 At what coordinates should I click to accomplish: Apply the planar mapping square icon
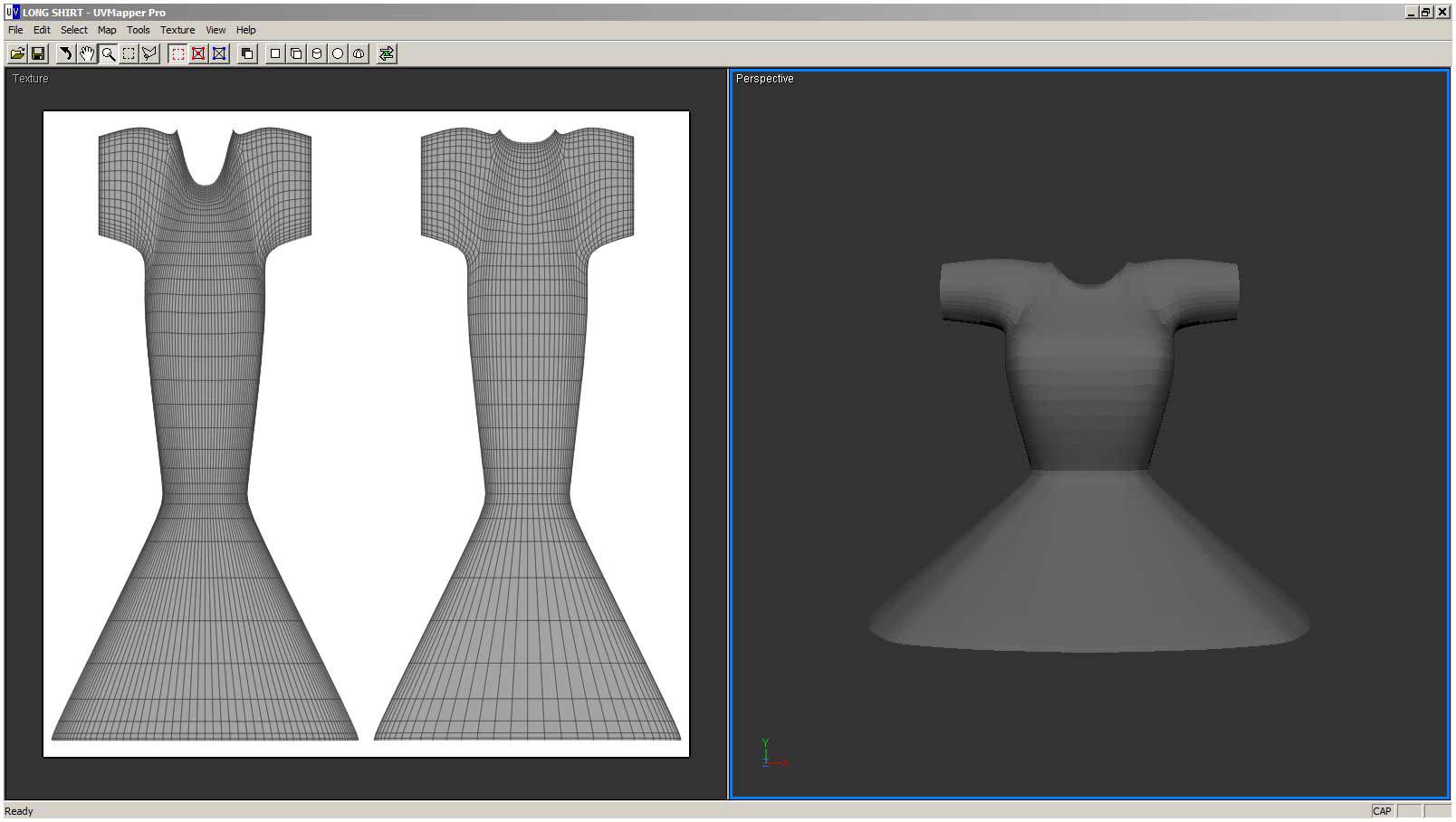click(x=275, y=54)
